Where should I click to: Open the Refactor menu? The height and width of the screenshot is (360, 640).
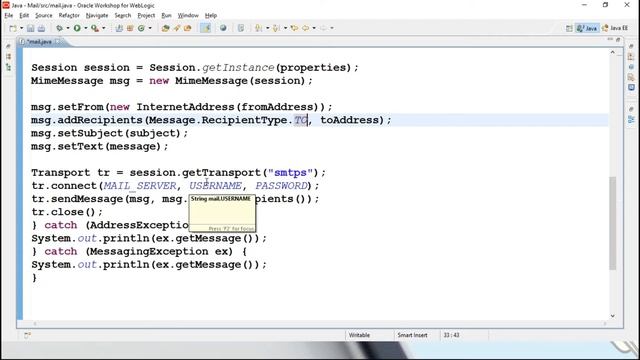click(x=69, y=16)
